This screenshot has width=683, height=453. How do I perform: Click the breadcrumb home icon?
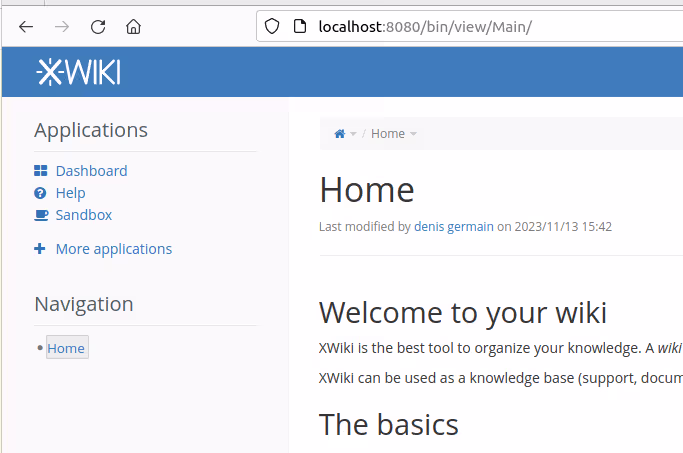340,134
